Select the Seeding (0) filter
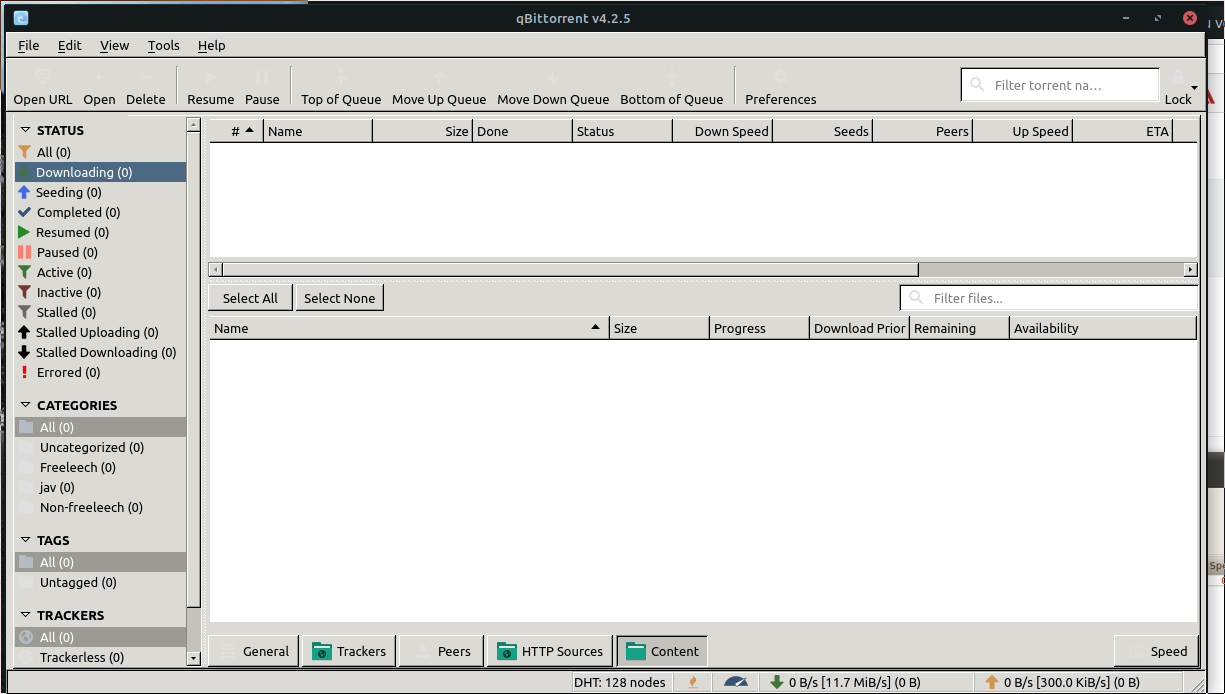The image size is (1225, 694). point(100,192)
